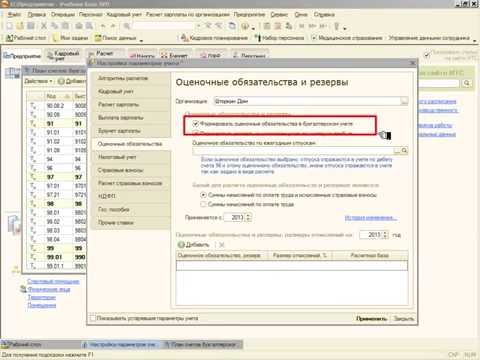Click the deduction year stepper near год
The height and width of the screenshot is (360, 480).
pyautogui.click(x=385, y=235)
